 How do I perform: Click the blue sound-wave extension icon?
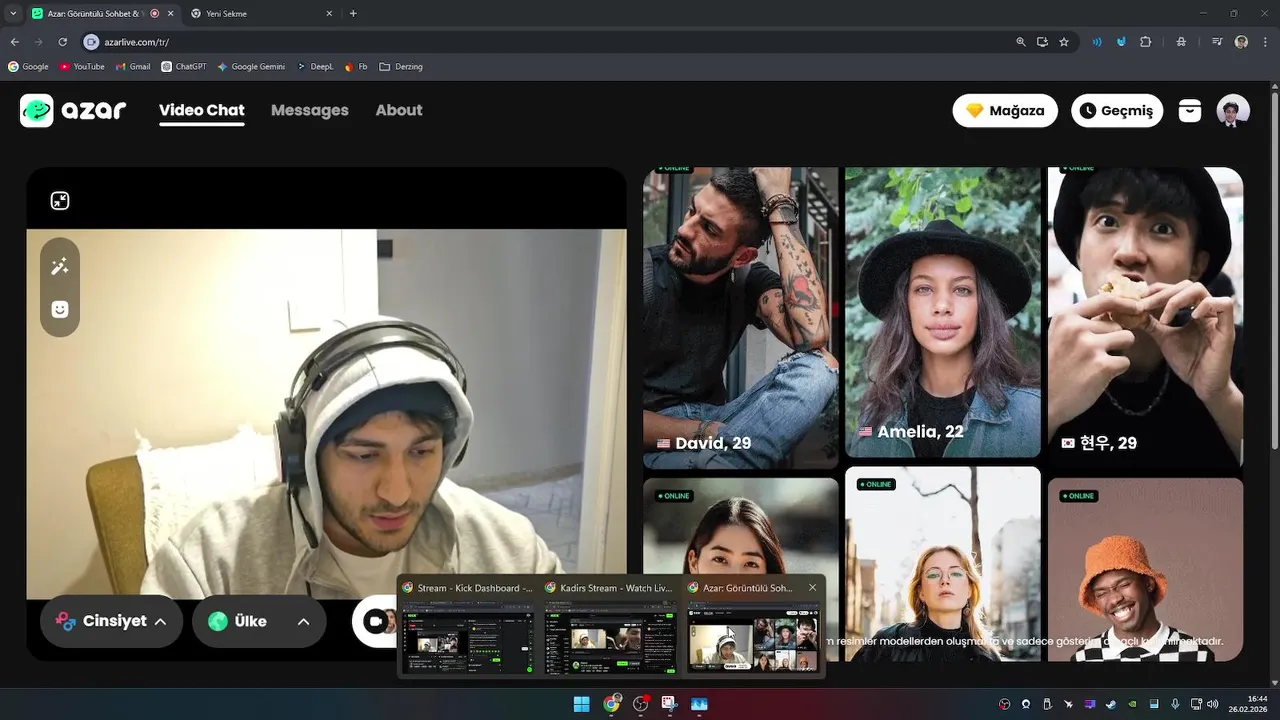point(1097,42)
